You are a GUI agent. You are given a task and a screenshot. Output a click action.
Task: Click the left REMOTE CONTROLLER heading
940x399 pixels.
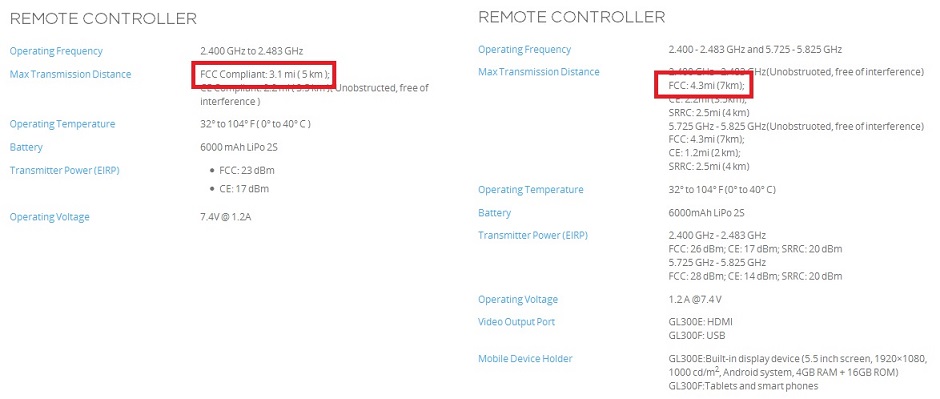tap(103, 19)
